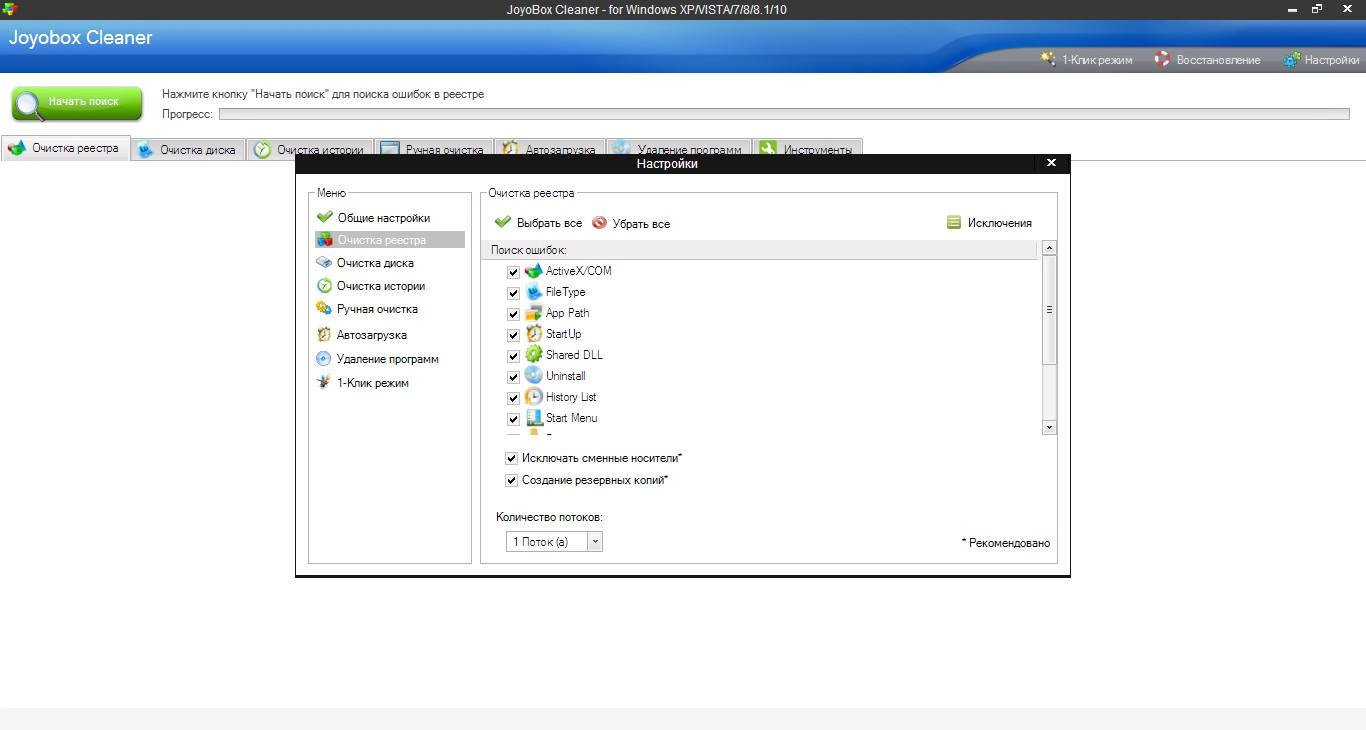Click the Поиск ошибок list header
Image resolution: width=1366 pixels, height=730 pixels.
click(x=759, y=250)
